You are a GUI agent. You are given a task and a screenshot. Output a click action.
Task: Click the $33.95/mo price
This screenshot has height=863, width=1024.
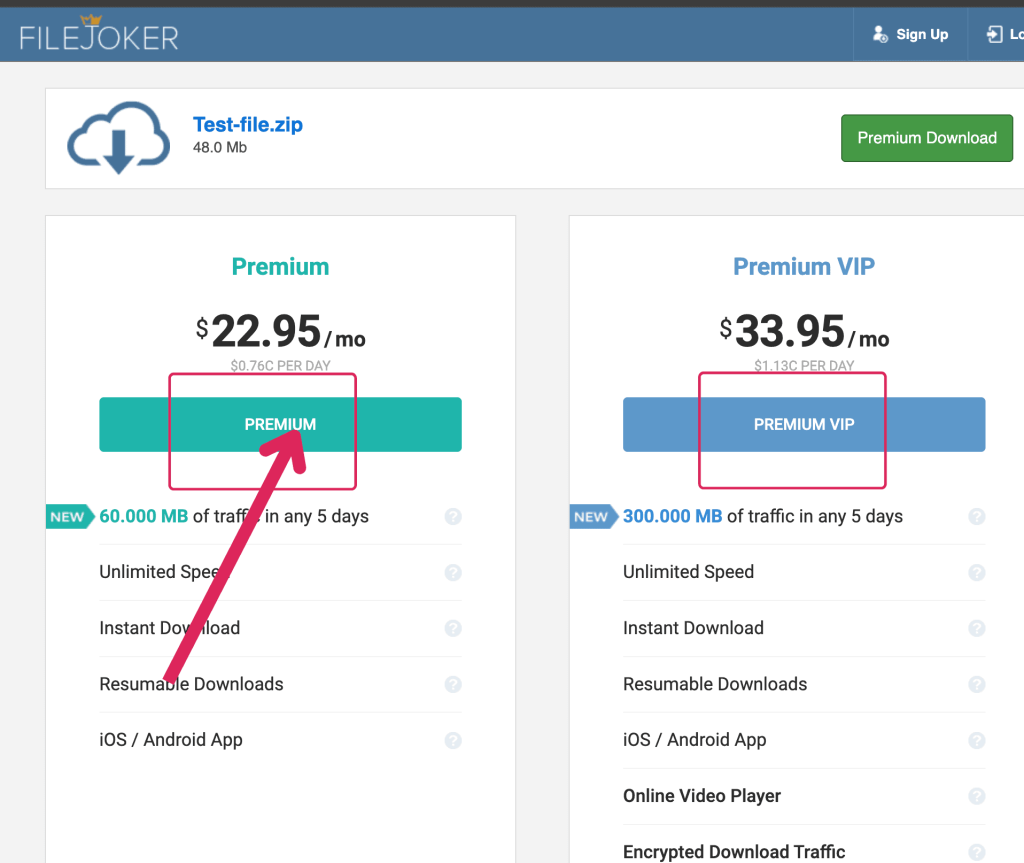(804, 331)
